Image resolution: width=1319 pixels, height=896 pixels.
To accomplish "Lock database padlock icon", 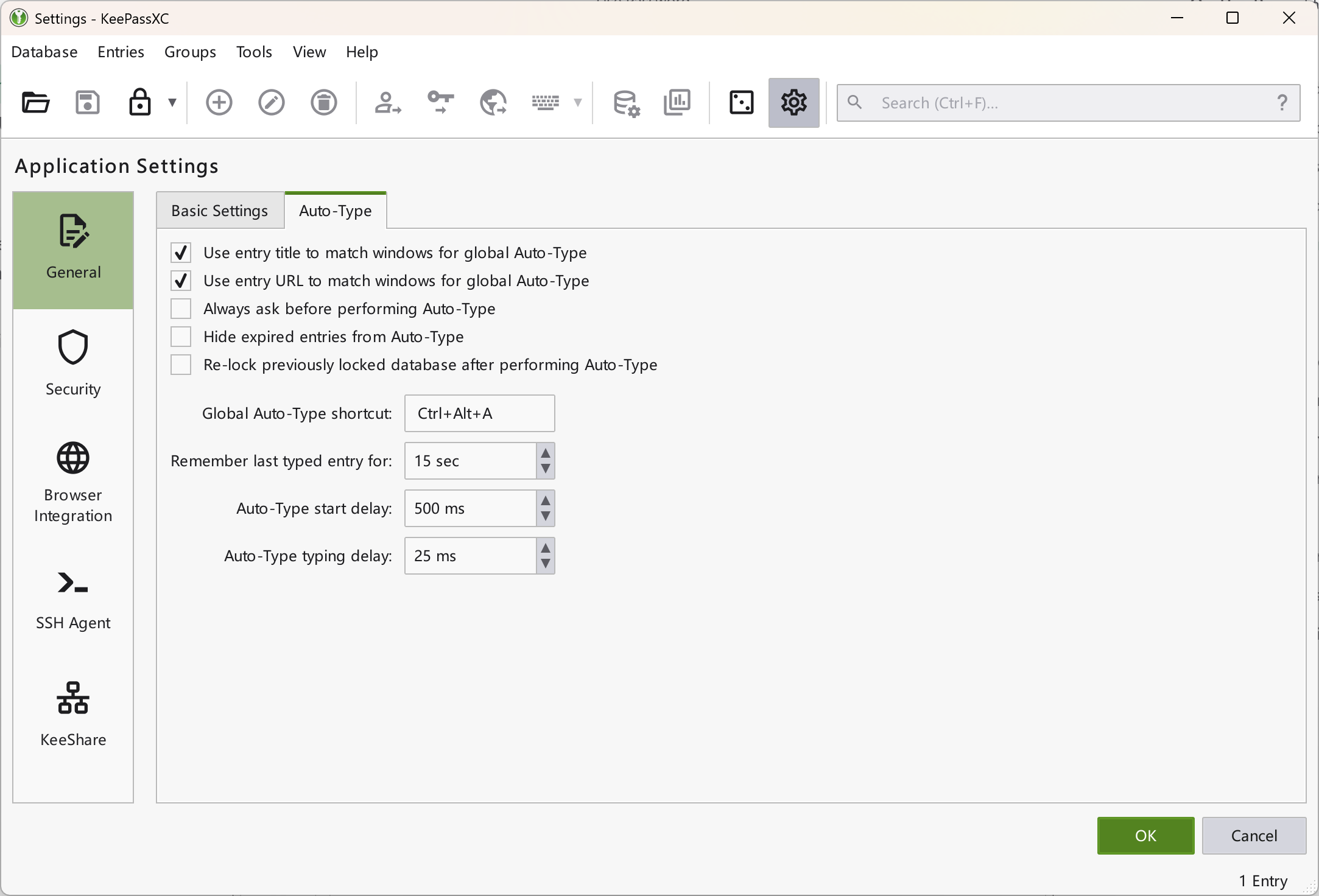I will (139, 102).
